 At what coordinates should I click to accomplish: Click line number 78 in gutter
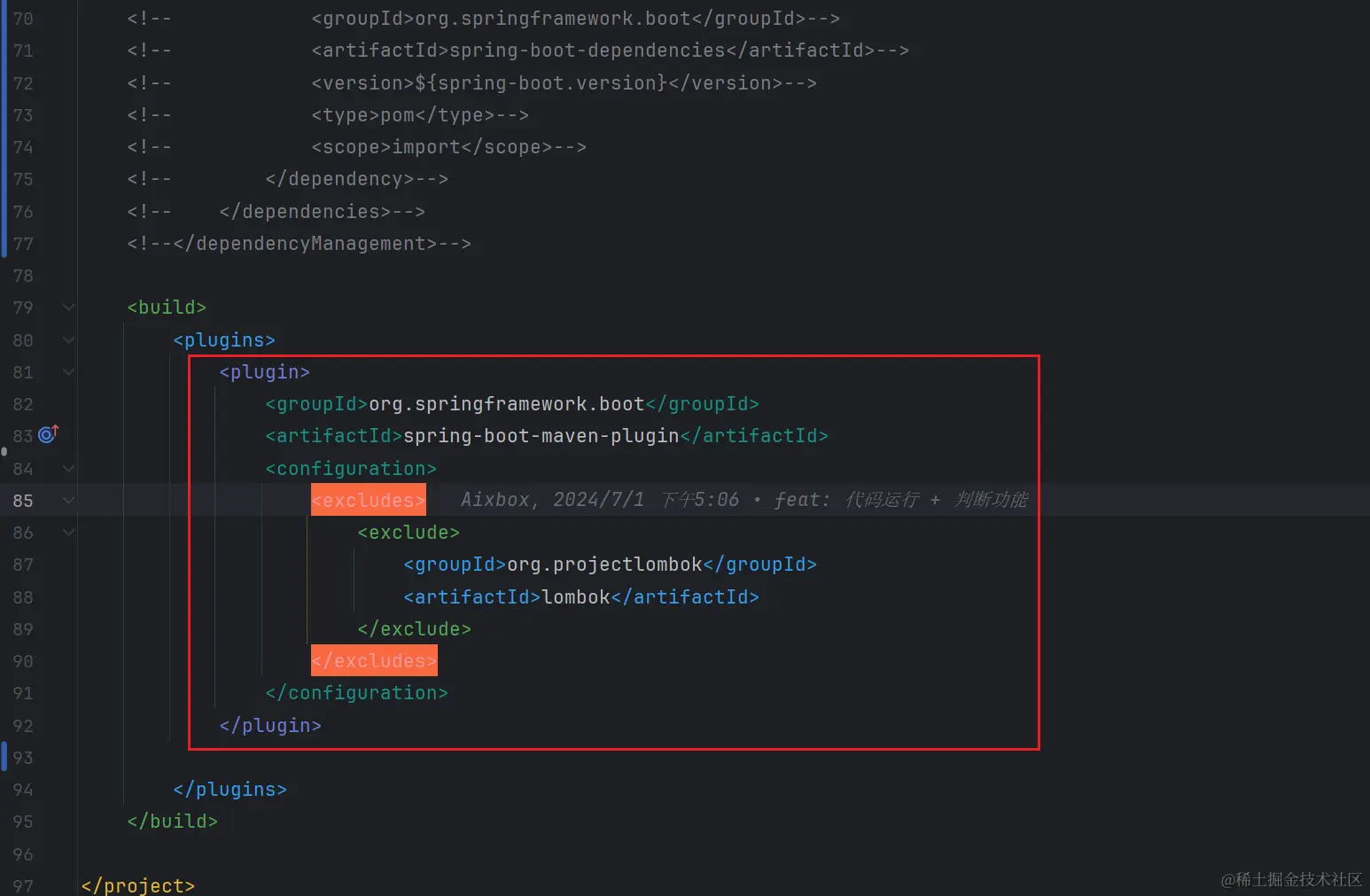point(23,276)
